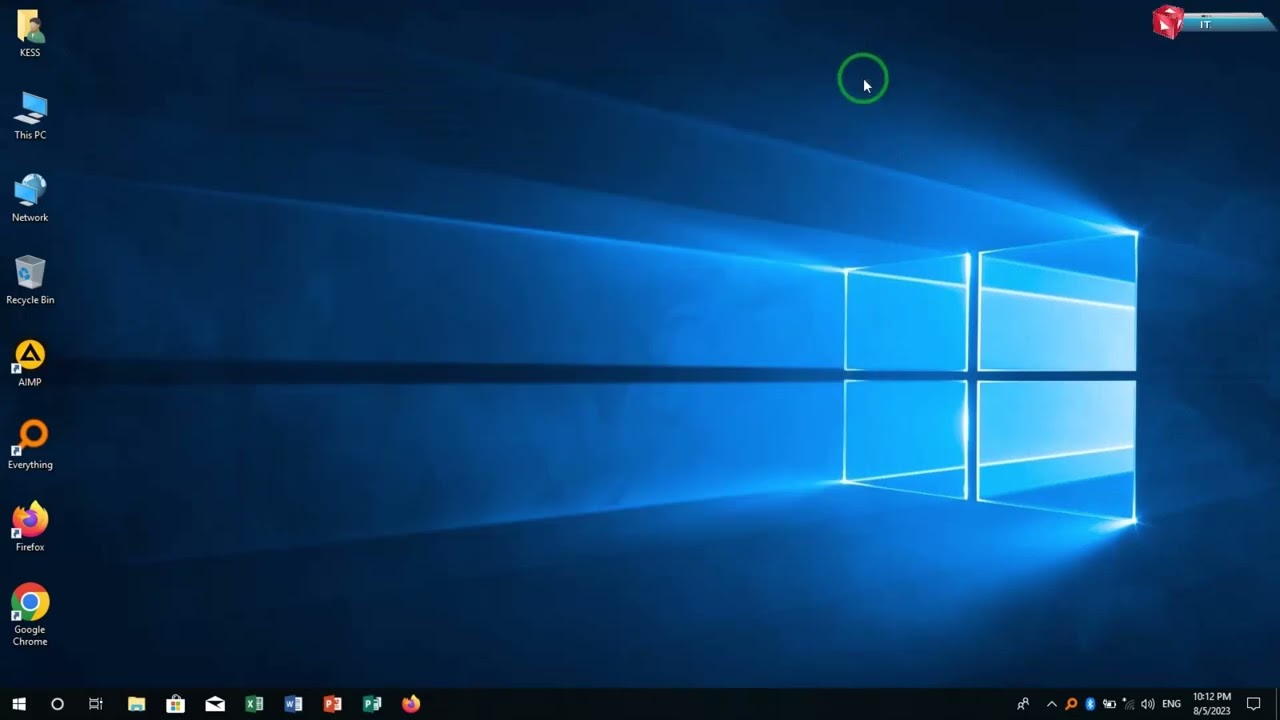Open Task View from taskbar

(x=96, y=704)
